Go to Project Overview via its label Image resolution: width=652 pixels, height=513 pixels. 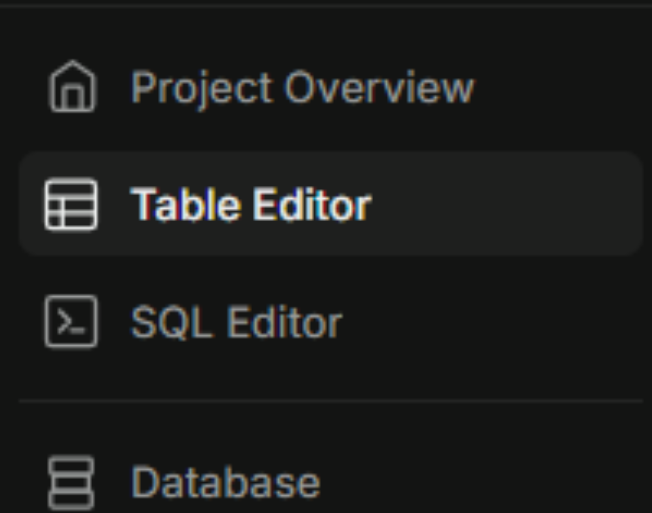pyautogui.click(x=302, y=88)
